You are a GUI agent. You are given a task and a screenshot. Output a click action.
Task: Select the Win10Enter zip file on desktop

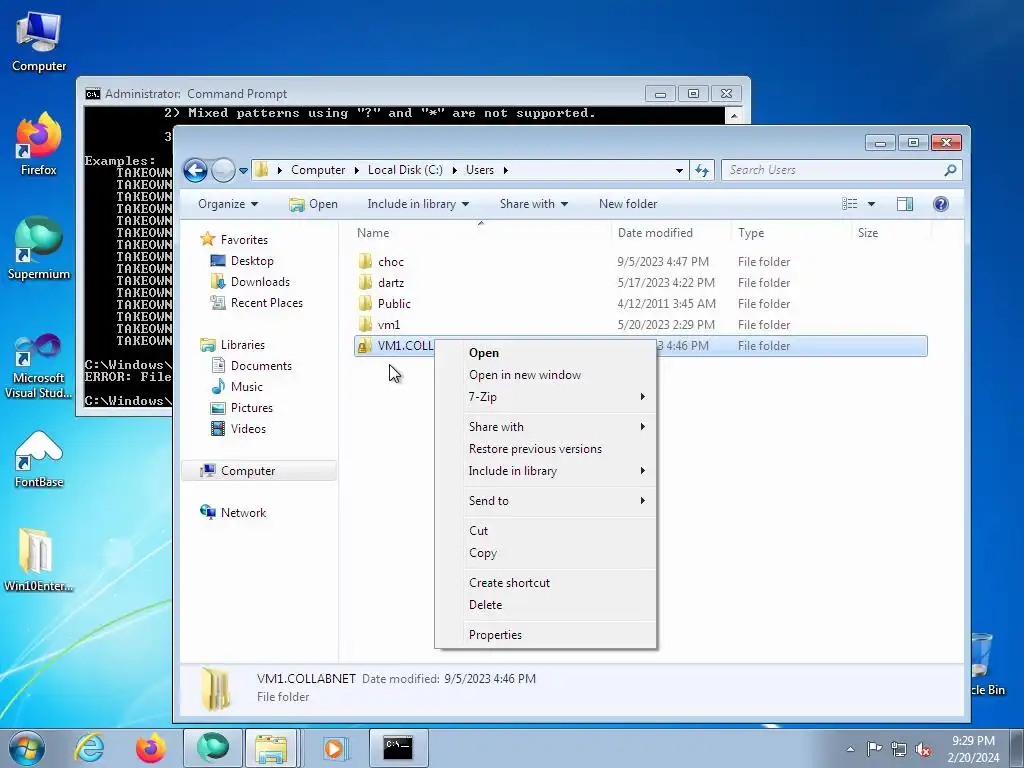39,560
